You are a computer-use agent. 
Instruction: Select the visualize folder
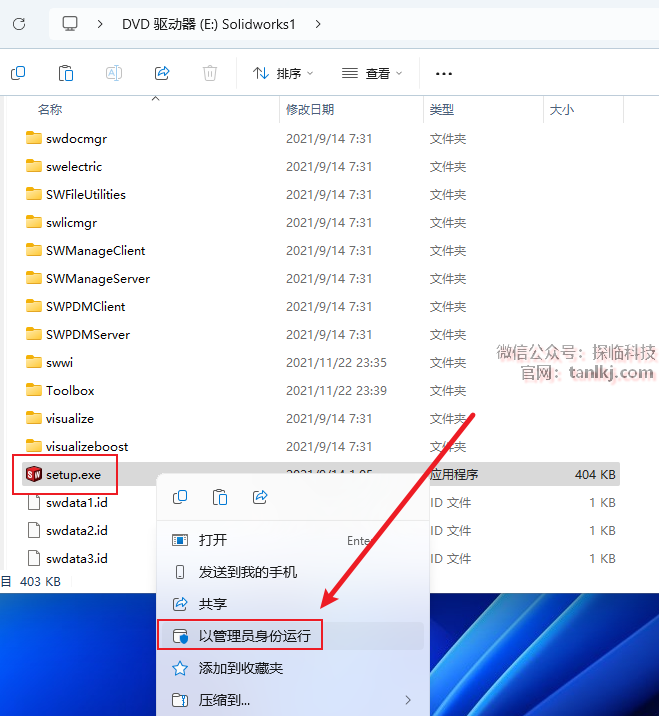(60, 418)
